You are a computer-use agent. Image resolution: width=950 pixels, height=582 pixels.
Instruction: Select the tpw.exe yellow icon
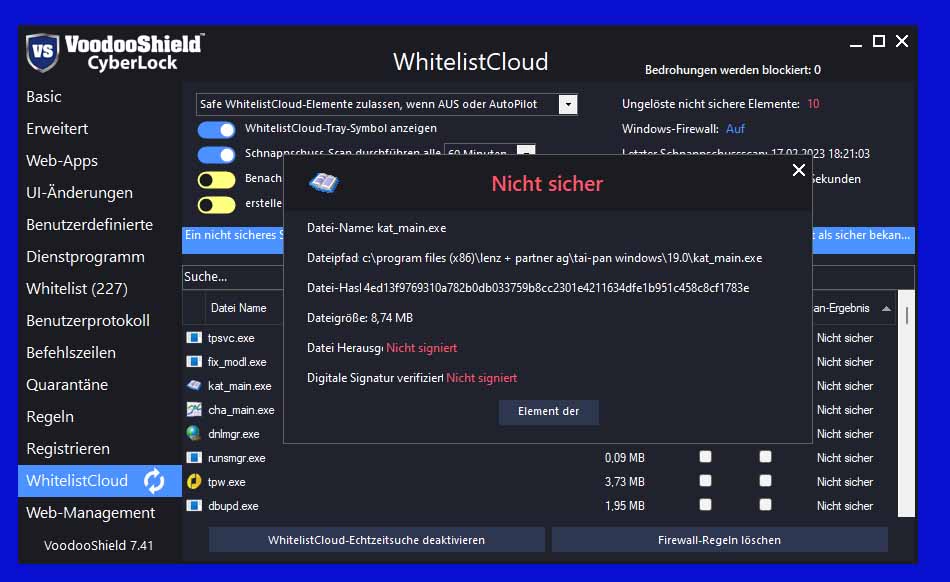194,481
